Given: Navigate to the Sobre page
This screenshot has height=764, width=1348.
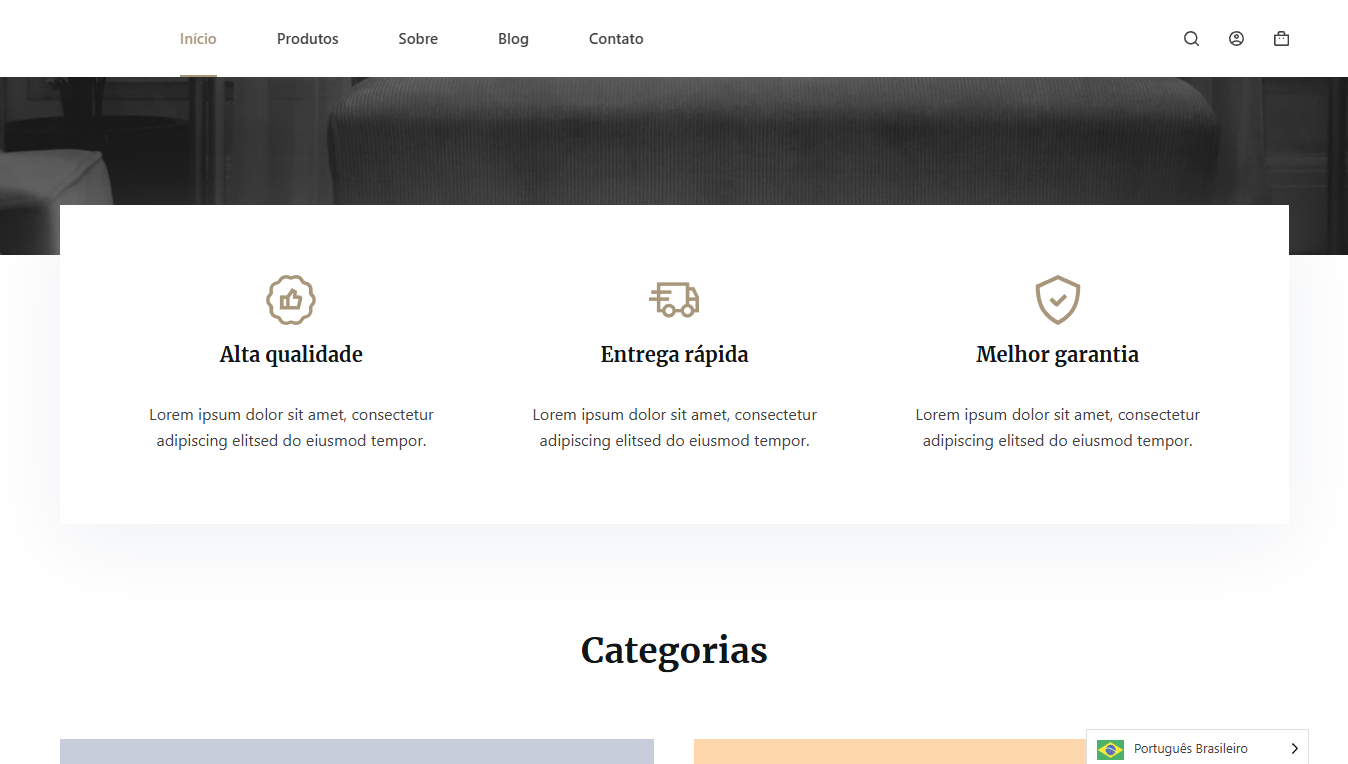Looking at the screenshot, I should point(418,39).
